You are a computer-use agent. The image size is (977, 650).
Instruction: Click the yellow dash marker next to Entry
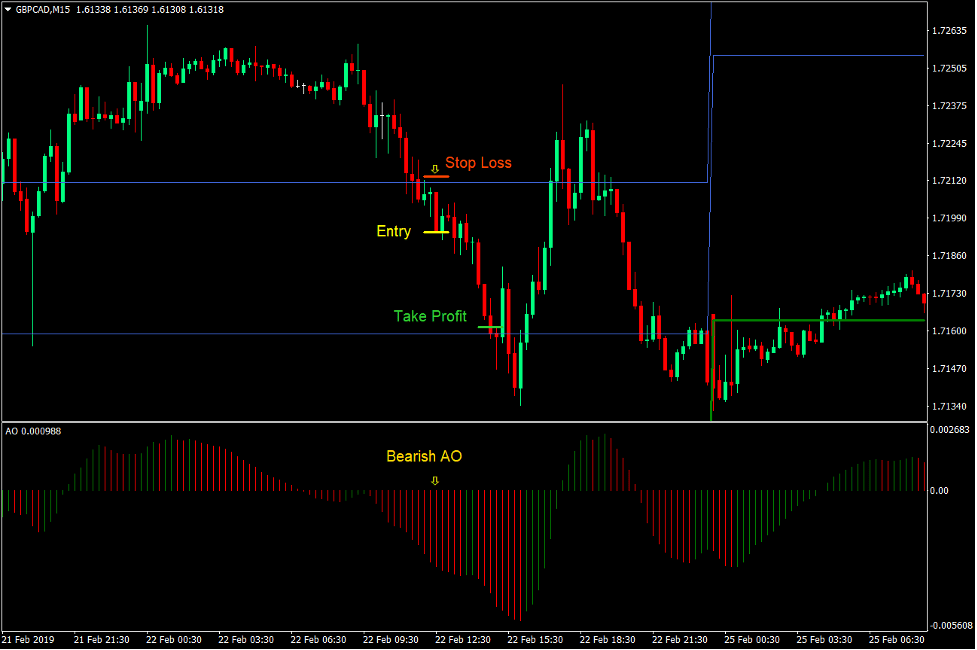(436, 233)
